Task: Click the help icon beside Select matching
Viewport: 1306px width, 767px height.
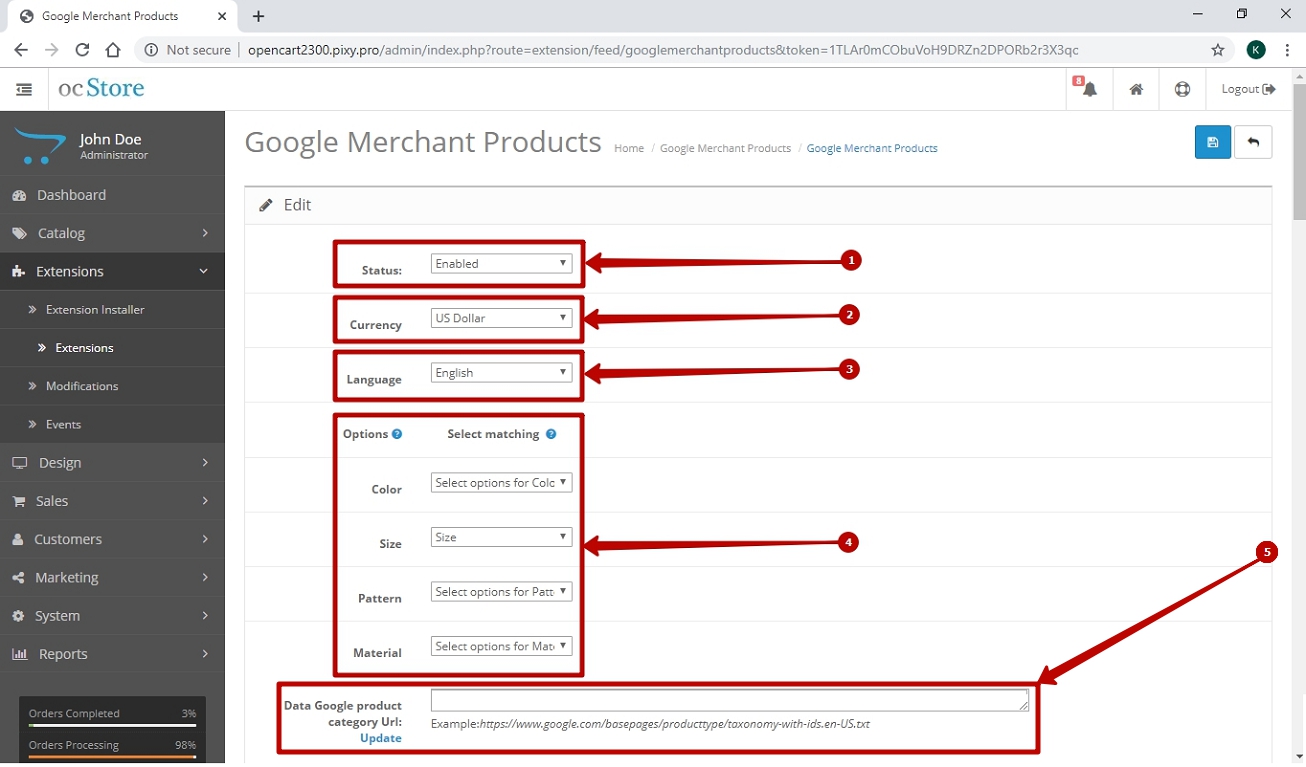Action: click(x=551, y=434)
